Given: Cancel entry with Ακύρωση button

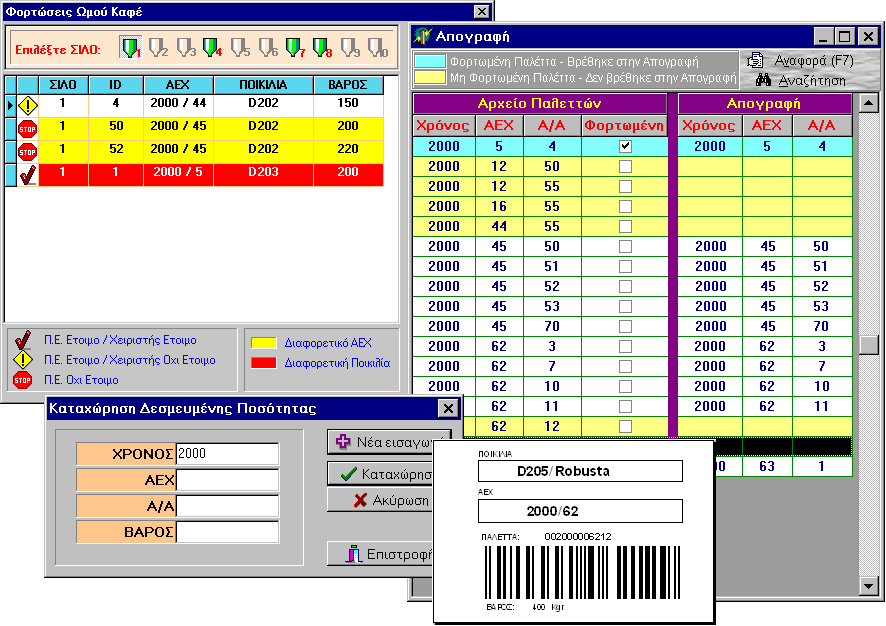Looking at the screenshot, I should [x=389, y=500].
